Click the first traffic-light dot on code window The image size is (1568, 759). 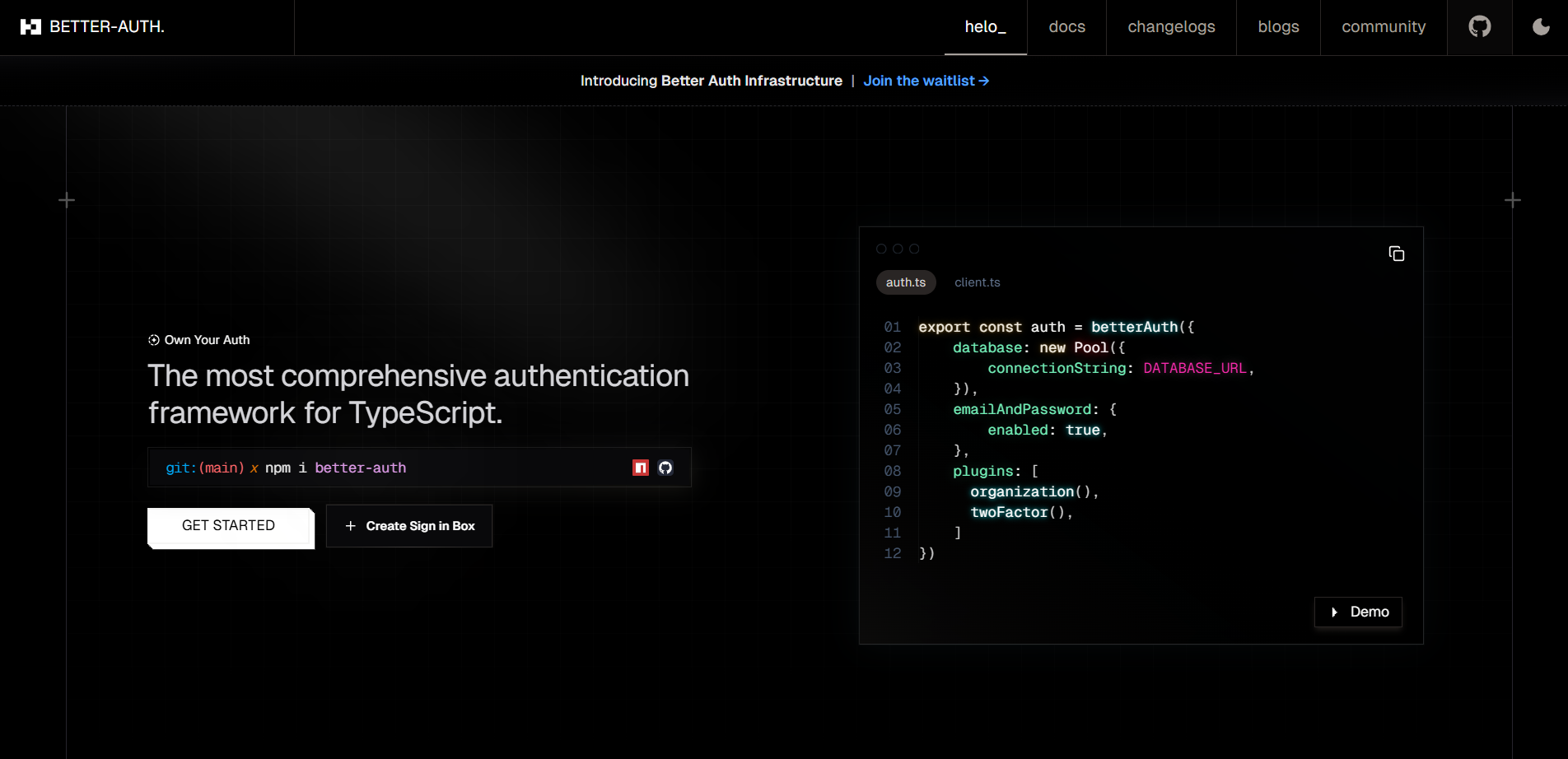pyautogui.click(x=880, y=248)
